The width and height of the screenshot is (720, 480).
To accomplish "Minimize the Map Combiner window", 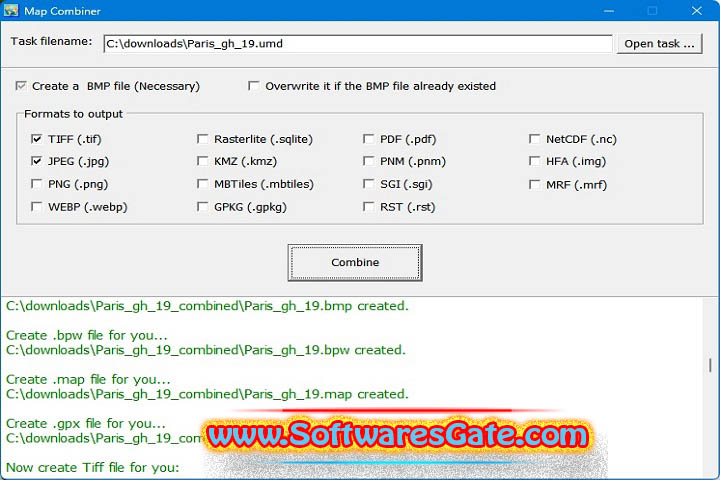I will (x=609, y=11).
